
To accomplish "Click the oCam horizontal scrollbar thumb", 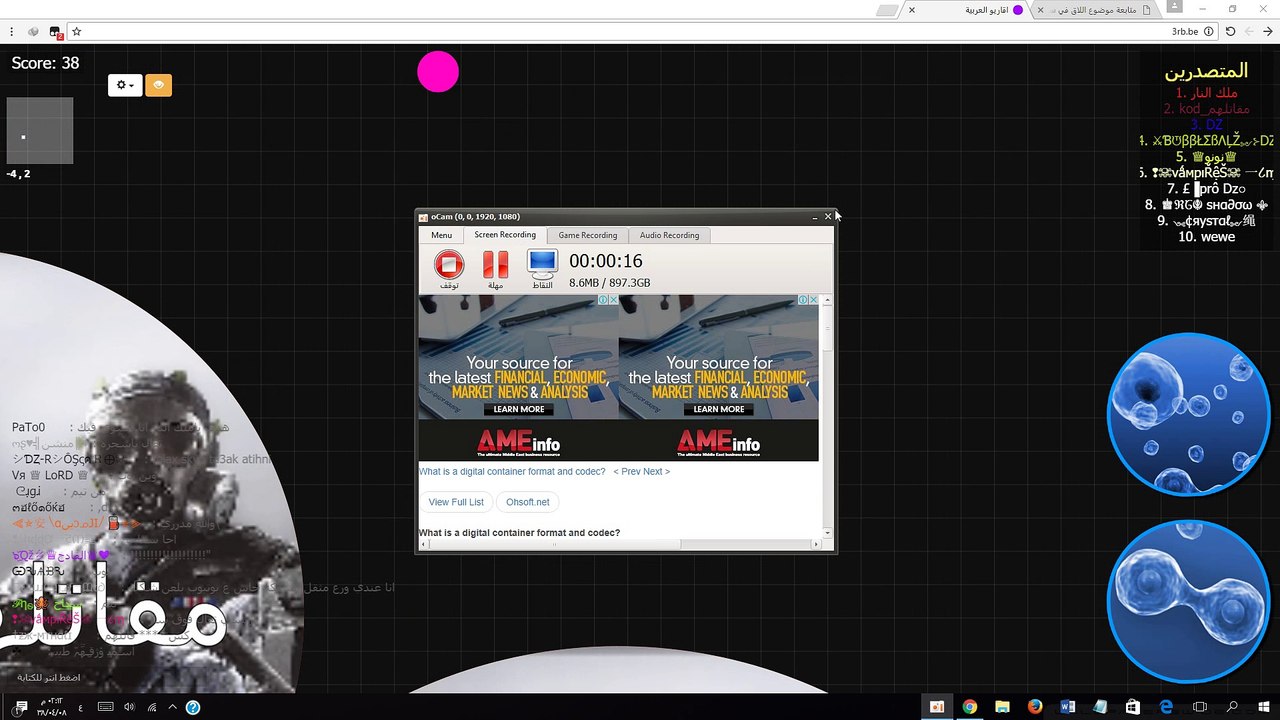I will pos(554,544).
